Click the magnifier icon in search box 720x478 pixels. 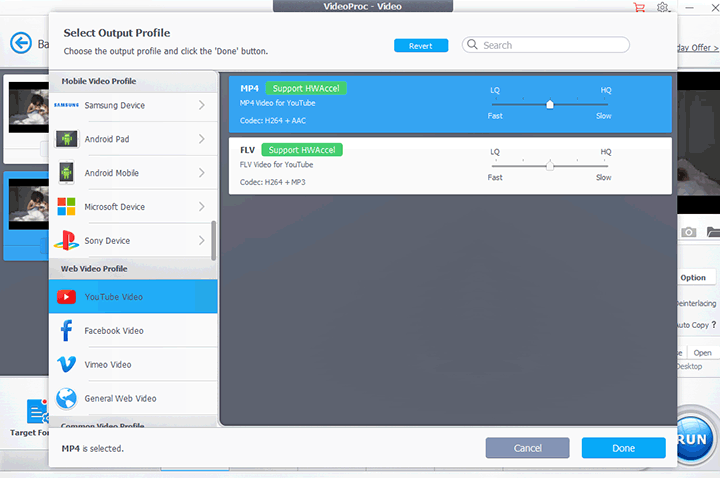click(472, 45)
